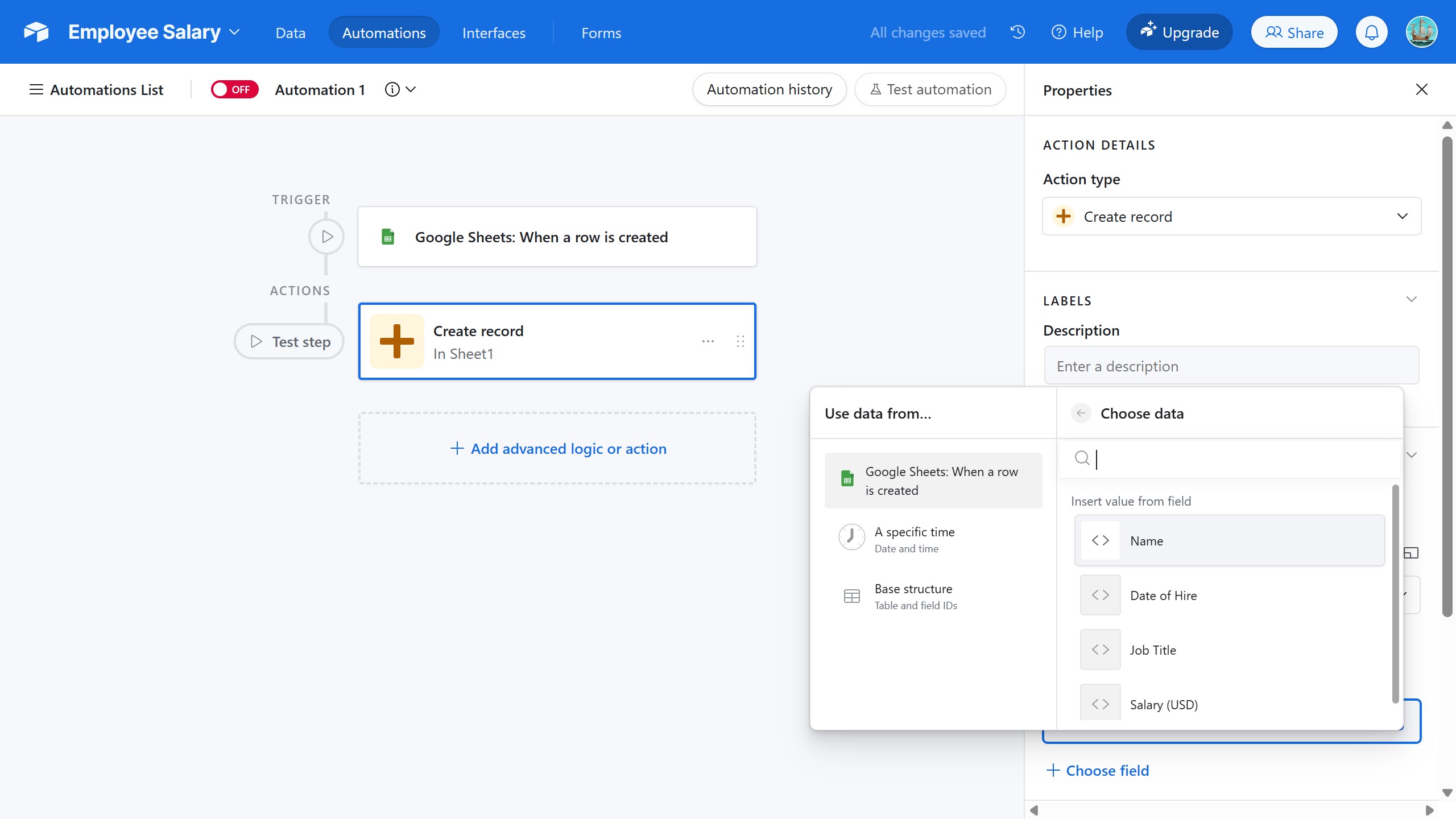Click the Properties scroll up arrow
This screenshot has width=1456, height=819.
pos(1447,125)
